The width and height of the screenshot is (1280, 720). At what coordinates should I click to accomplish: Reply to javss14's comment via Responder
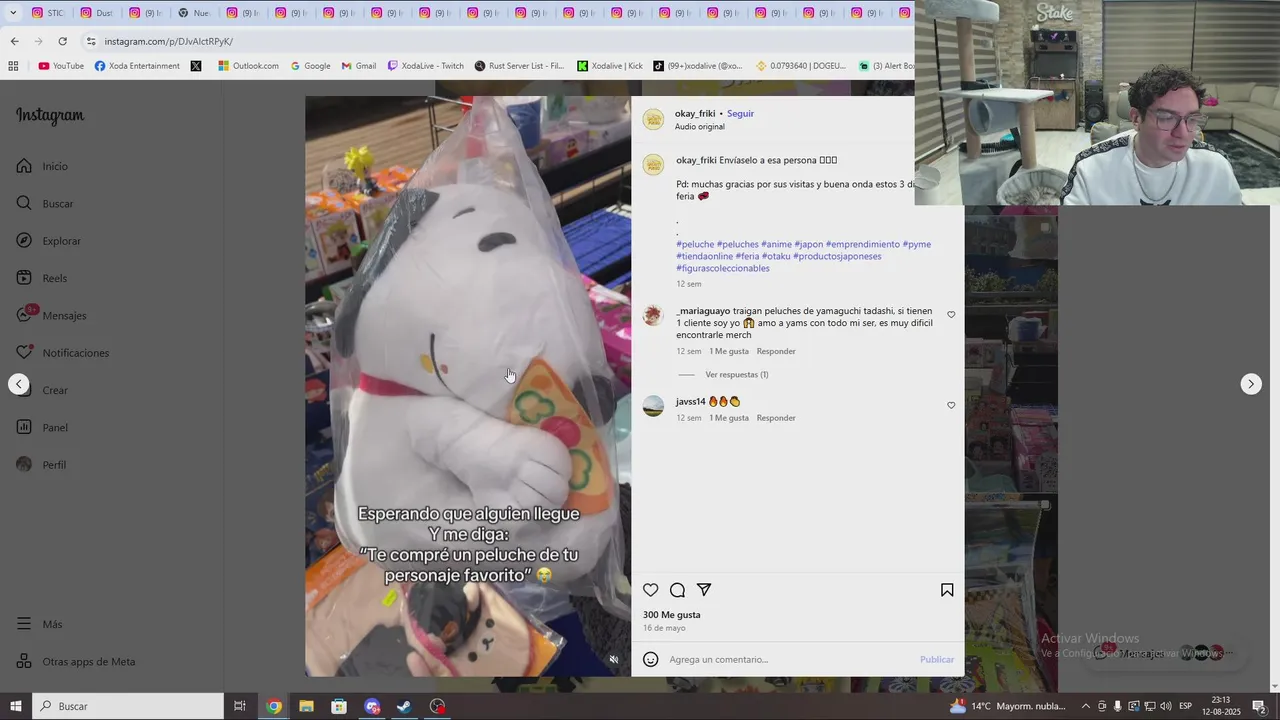776,418
